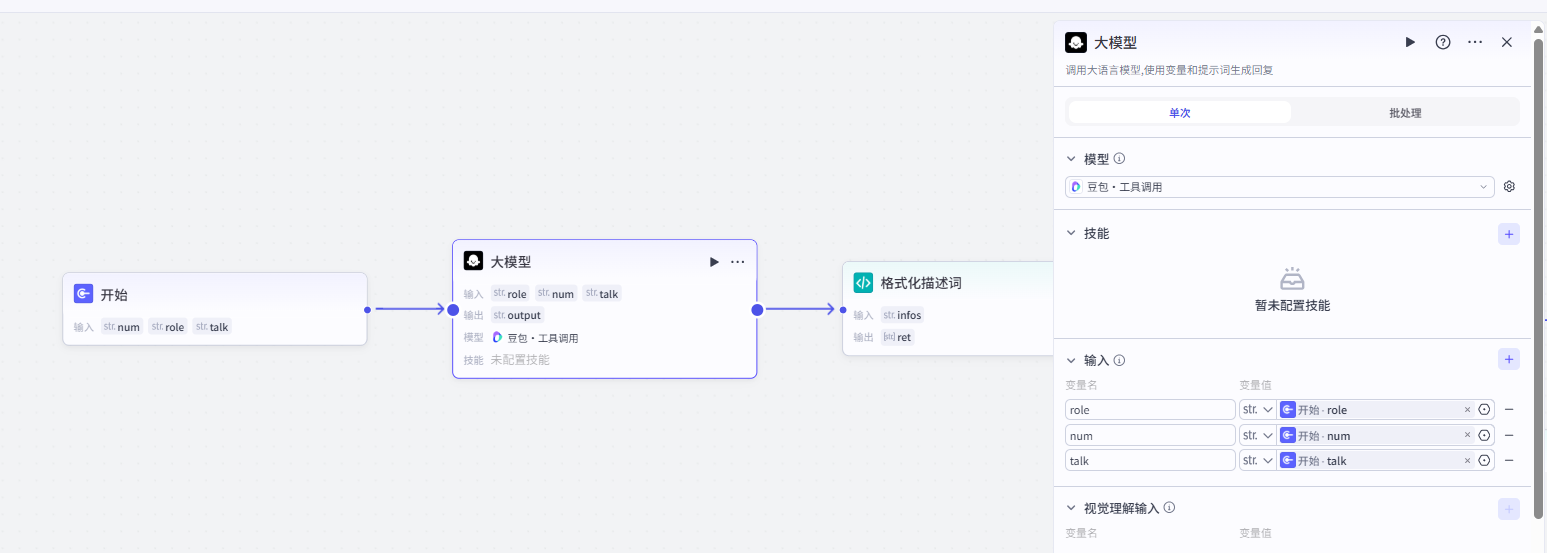The width and height of the screenshot is (1547, 553).
Task: Select the 开始 node on the canvas
Action: point(214,295)
